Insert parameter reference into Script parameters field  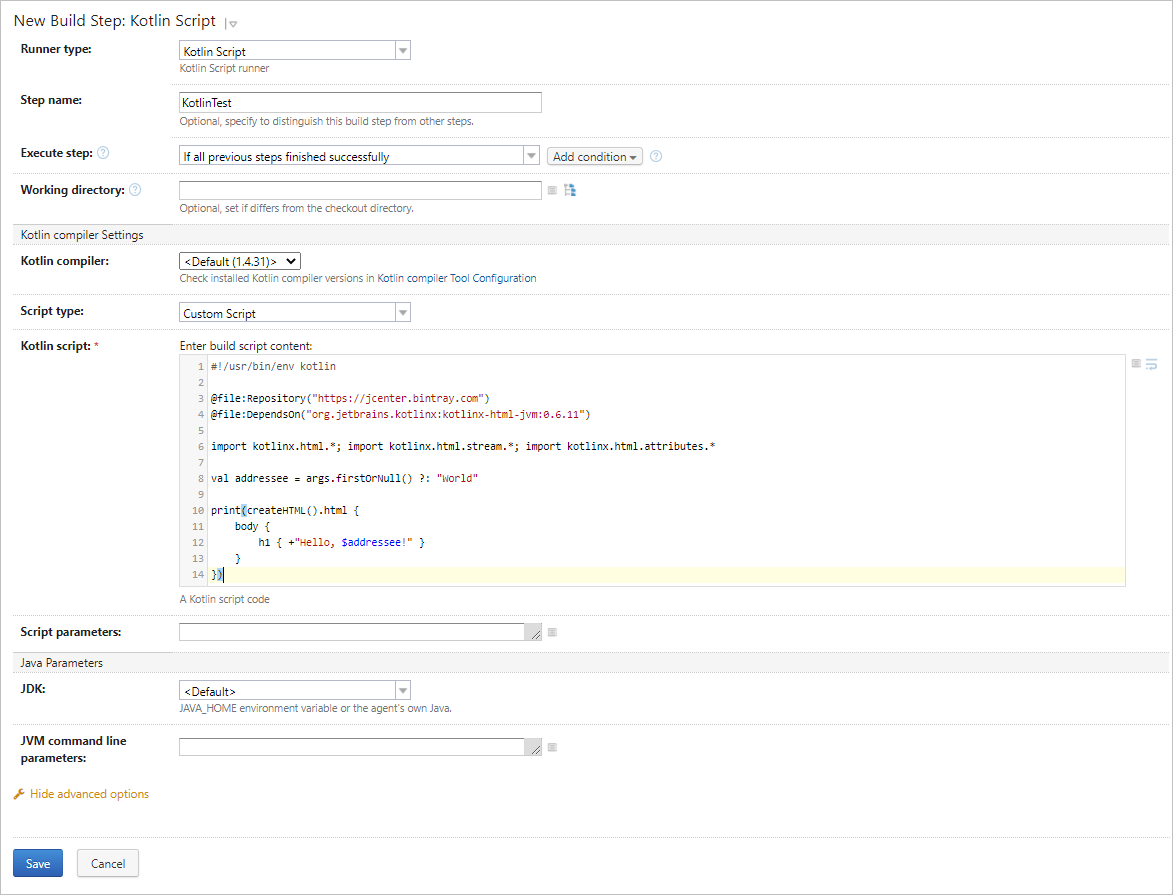(x=552, y=632)
